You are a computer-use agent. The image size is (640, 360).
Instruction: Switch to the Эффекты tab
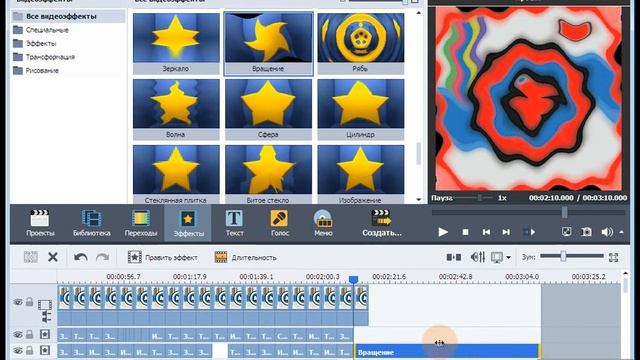(188, 223)
